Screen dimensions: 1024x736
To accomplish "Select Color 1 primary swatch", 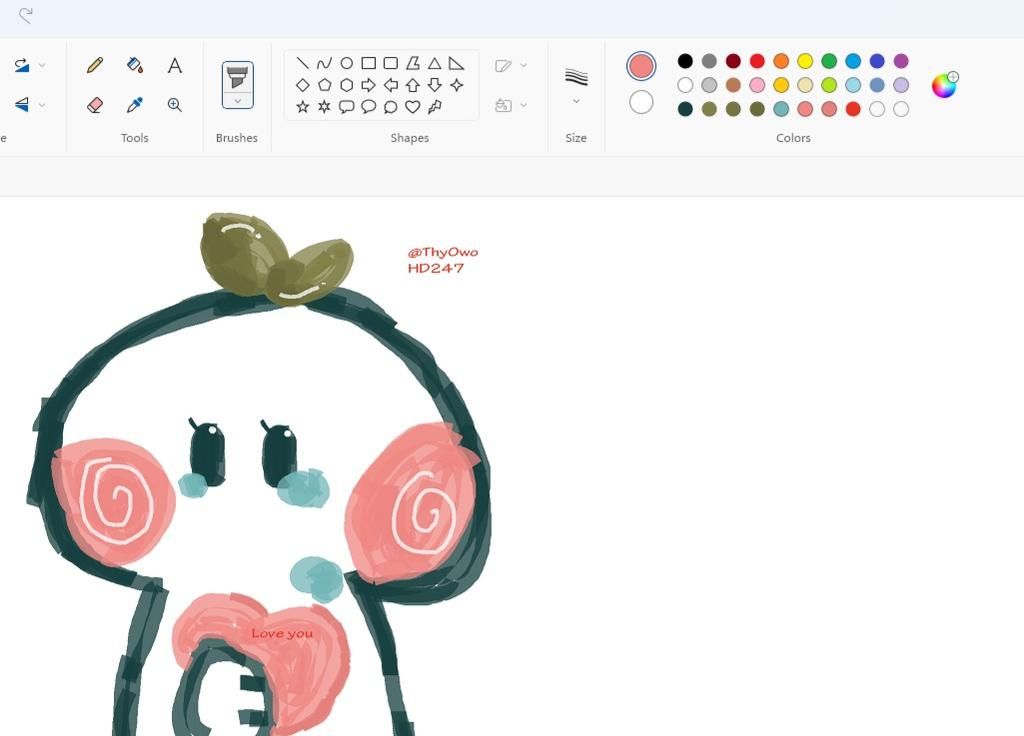I will point(641,66).
